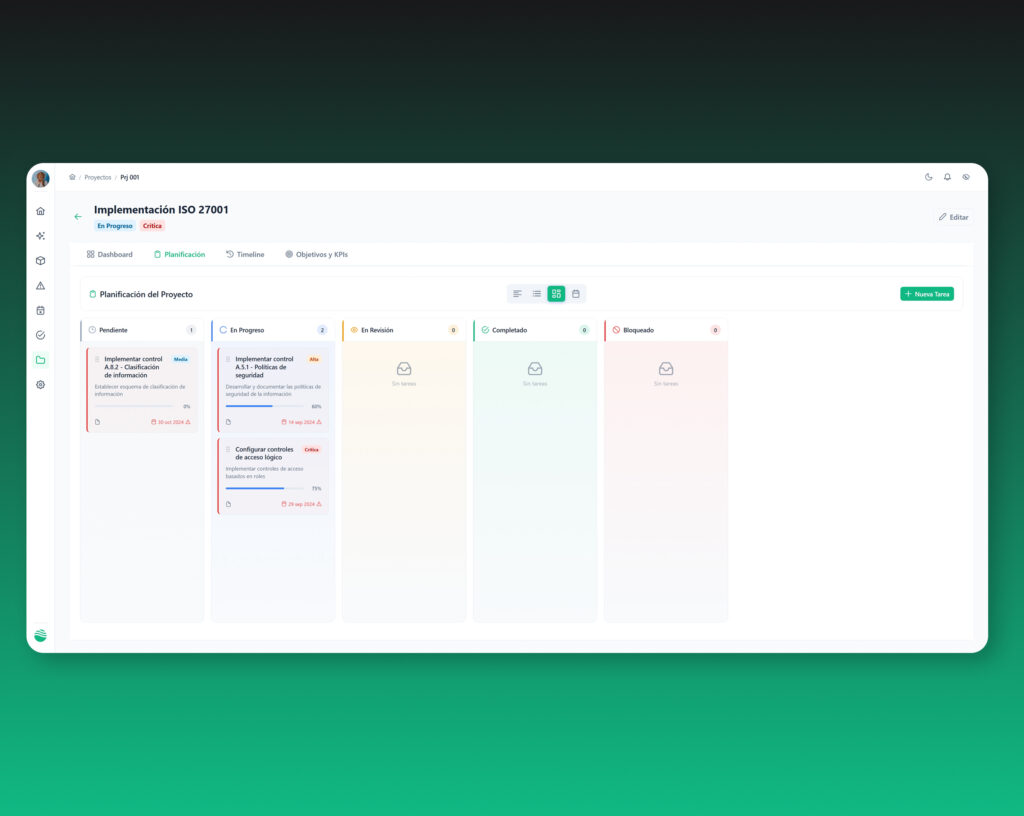Open the Configurar controles de acceso lógico card
The width and height of the screenshot is (1024, 816).
click(273, 476)
